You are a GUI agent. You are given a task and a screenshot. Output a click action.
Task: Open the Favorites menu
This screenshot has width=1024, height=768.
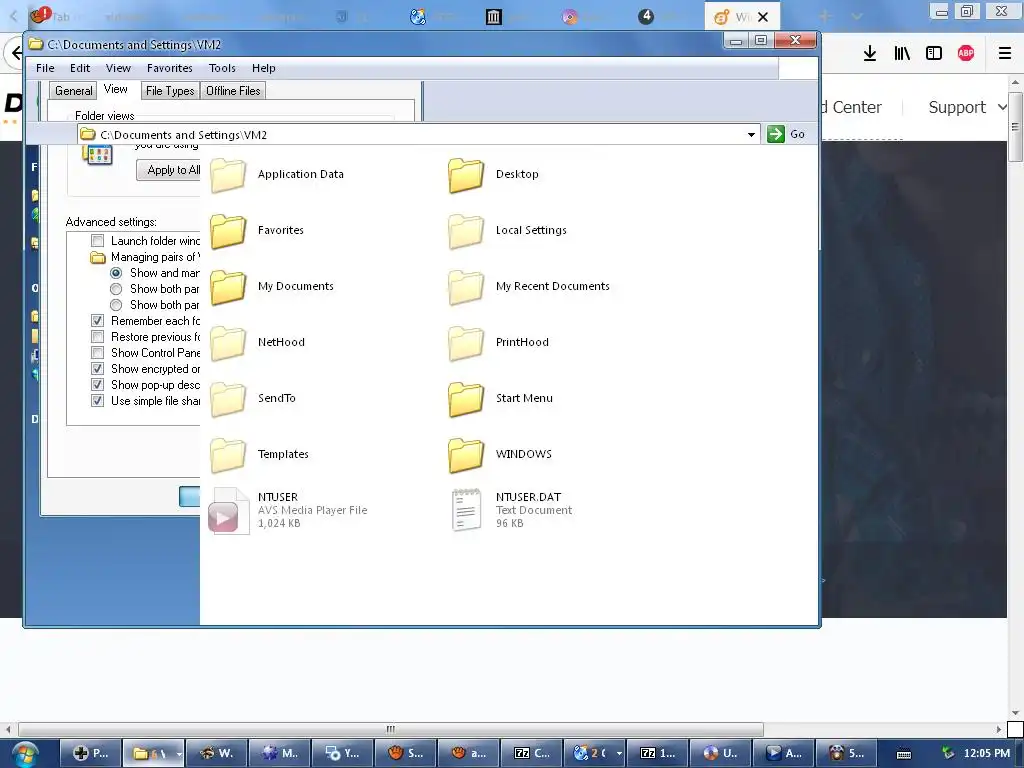pos(170,68)
